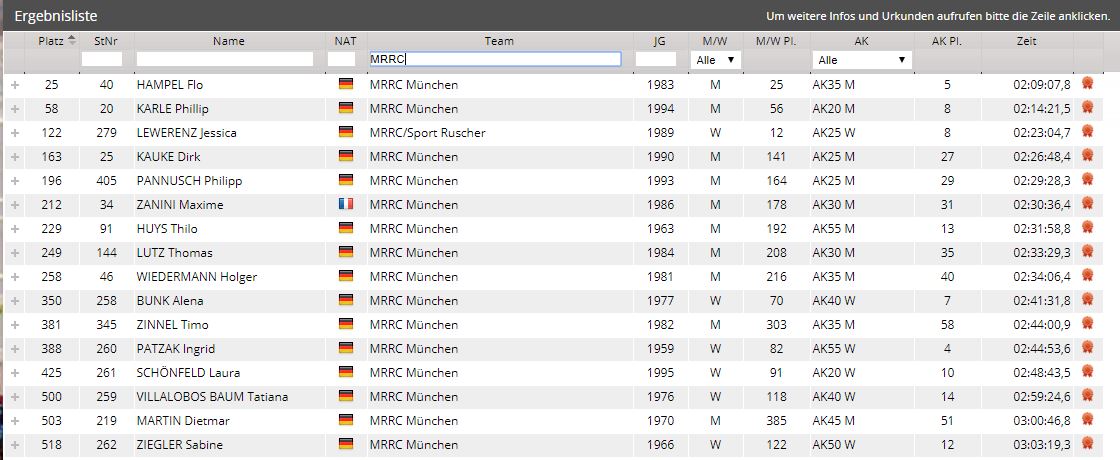Open certificate icon for BUNK Alena
The width and height of the screenshot is (1120, 460).
tap(1087, 300)
